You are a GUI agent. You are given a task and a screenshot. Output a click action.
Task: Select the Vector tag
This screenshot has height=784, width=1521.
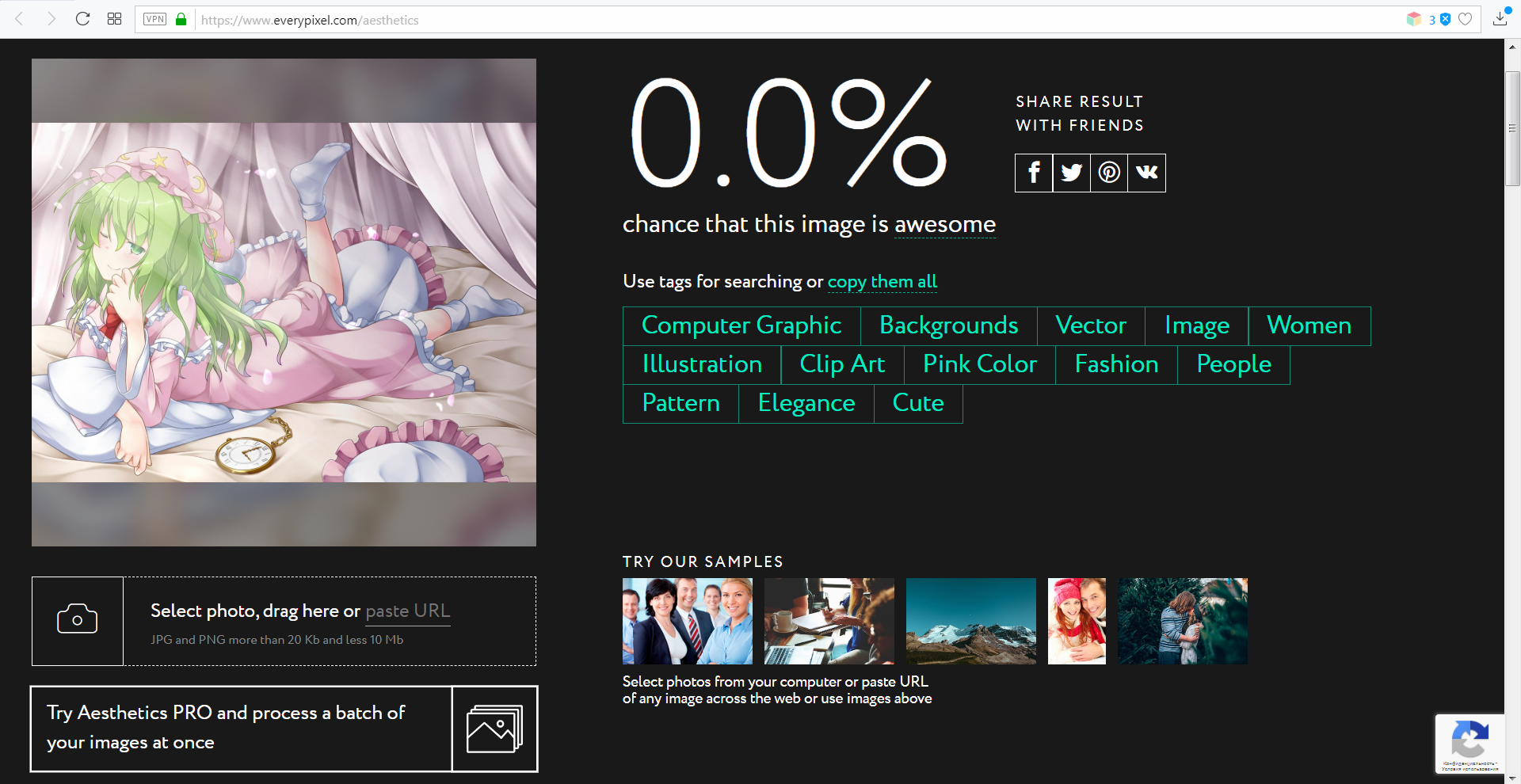[x=1091, y=325]
